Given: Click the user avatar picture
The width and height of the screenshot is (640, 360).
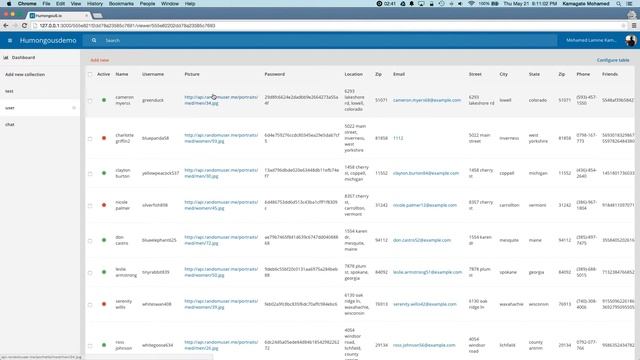Looking at the screenshot, I should tap(631, 40).
